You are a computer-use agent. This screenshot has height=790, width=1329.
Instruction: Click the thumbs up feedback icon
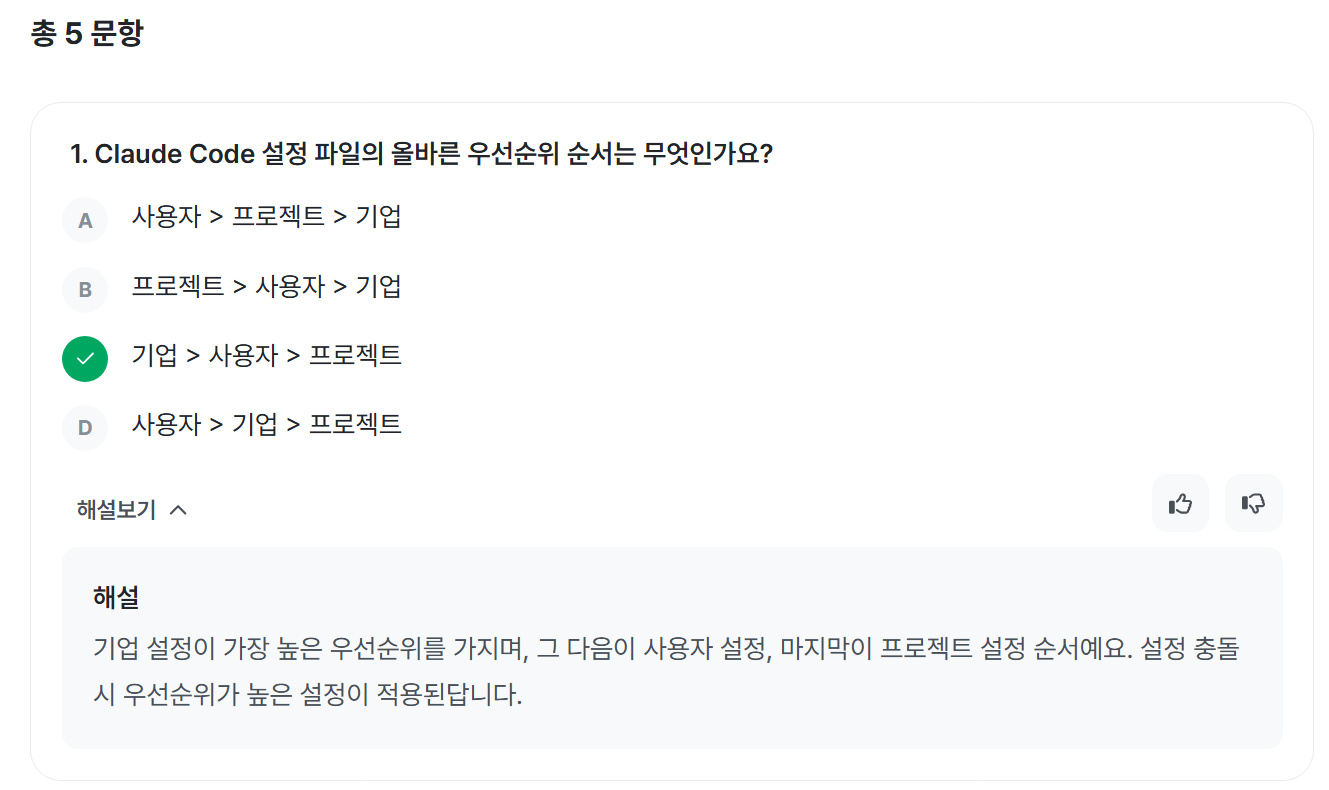(1180, 503)
